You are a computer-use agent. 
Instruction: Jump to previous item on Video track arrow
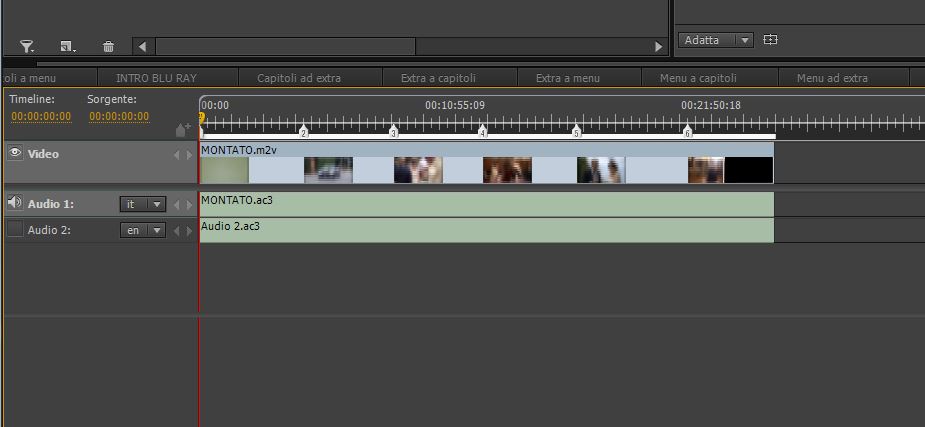176,155
